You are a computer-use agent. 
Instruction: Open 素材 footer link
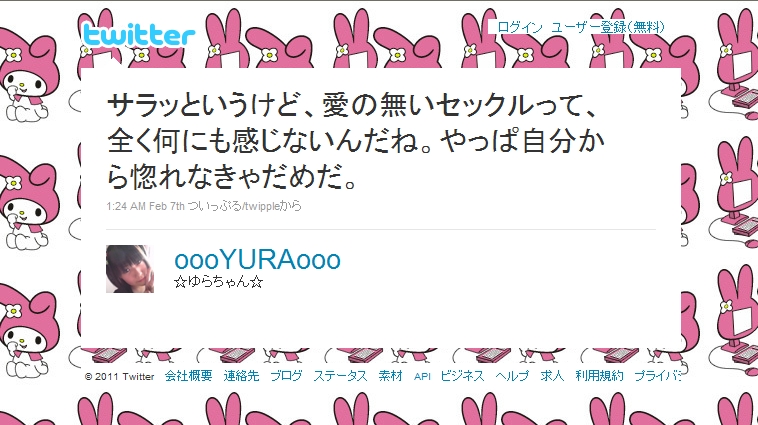391,376
